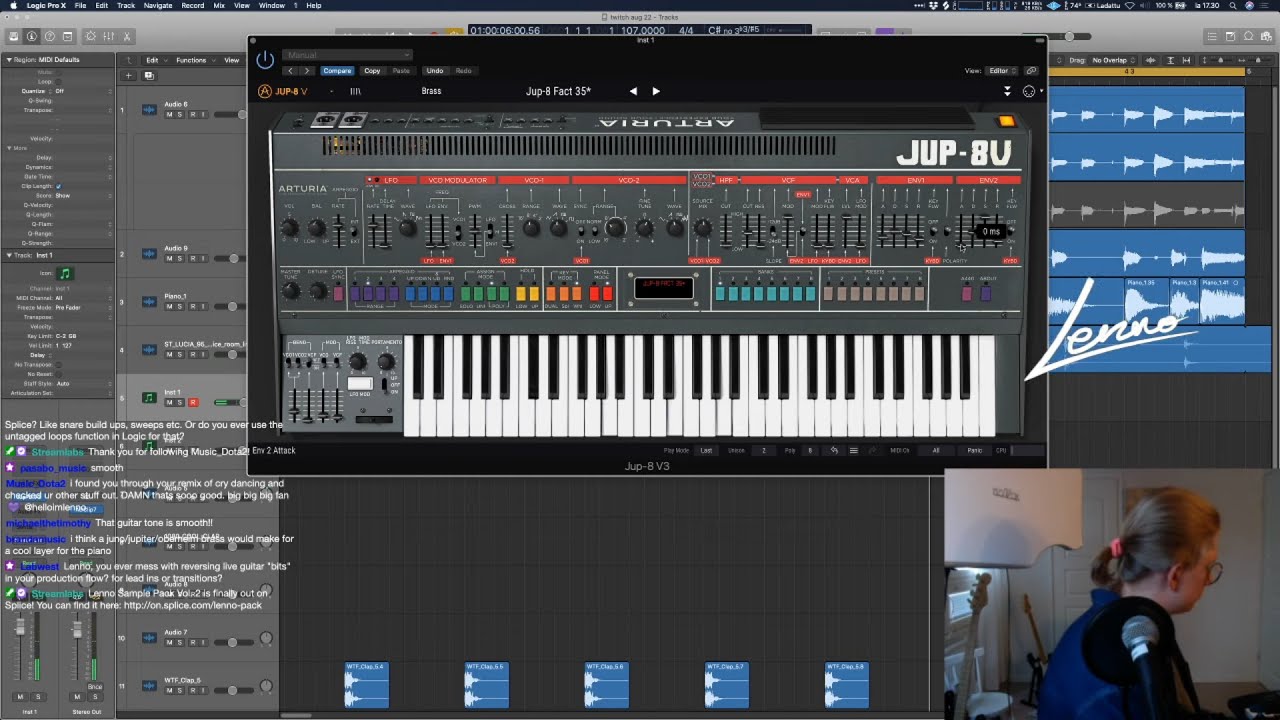
Task: Open advanced panel double-arrow icon in JUP-8 V
Action: pos(1007,91)
